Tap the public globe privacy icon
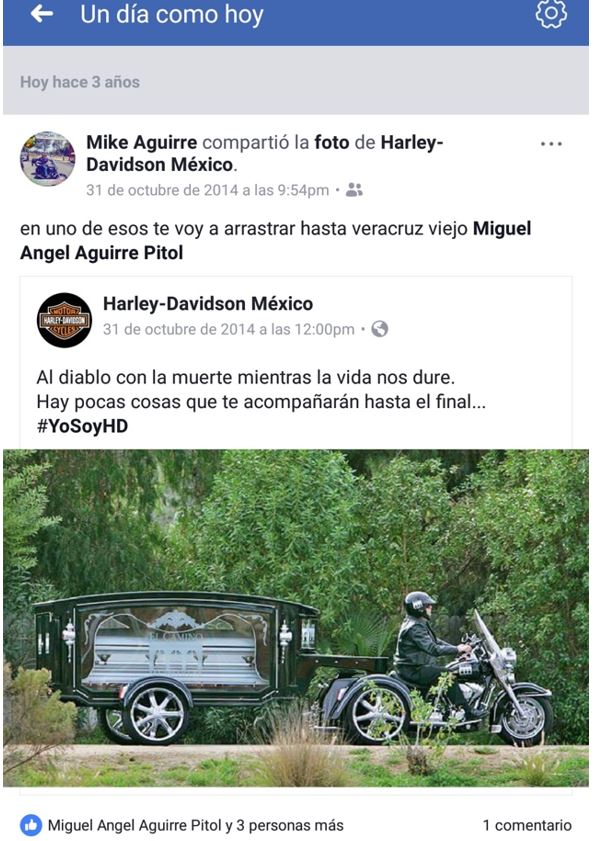The height and width of the screenshot is (841, 596). tap(380, 329)
